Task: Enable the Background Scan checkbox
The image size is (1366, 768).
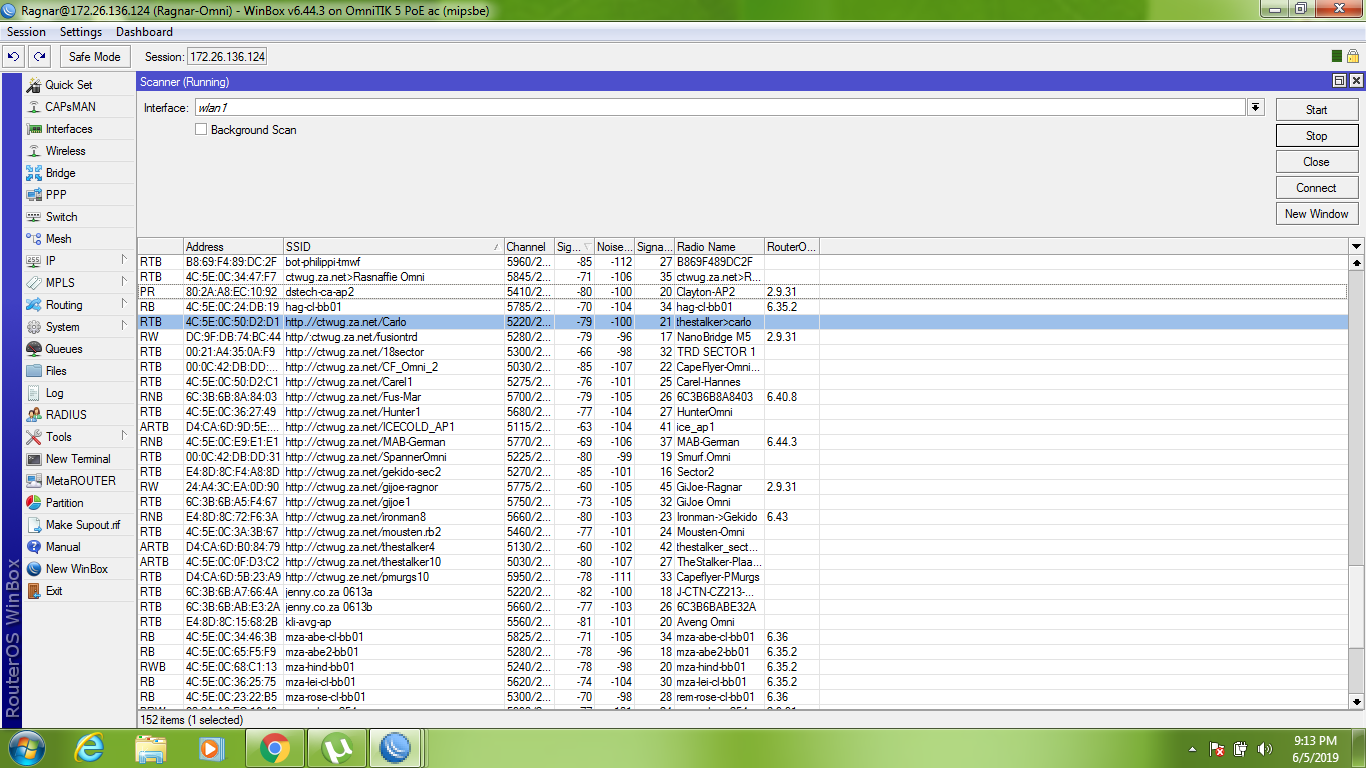Action: coord(201,130)
